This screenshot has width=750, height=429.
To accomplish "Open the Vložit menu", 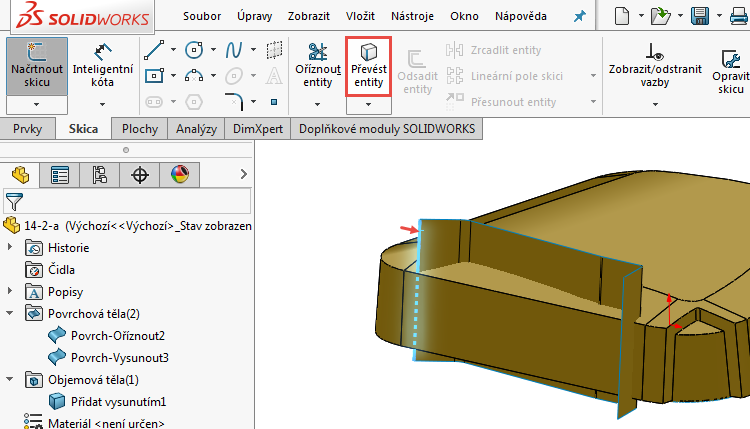I will pyautogui.click(x=360, y=16).
